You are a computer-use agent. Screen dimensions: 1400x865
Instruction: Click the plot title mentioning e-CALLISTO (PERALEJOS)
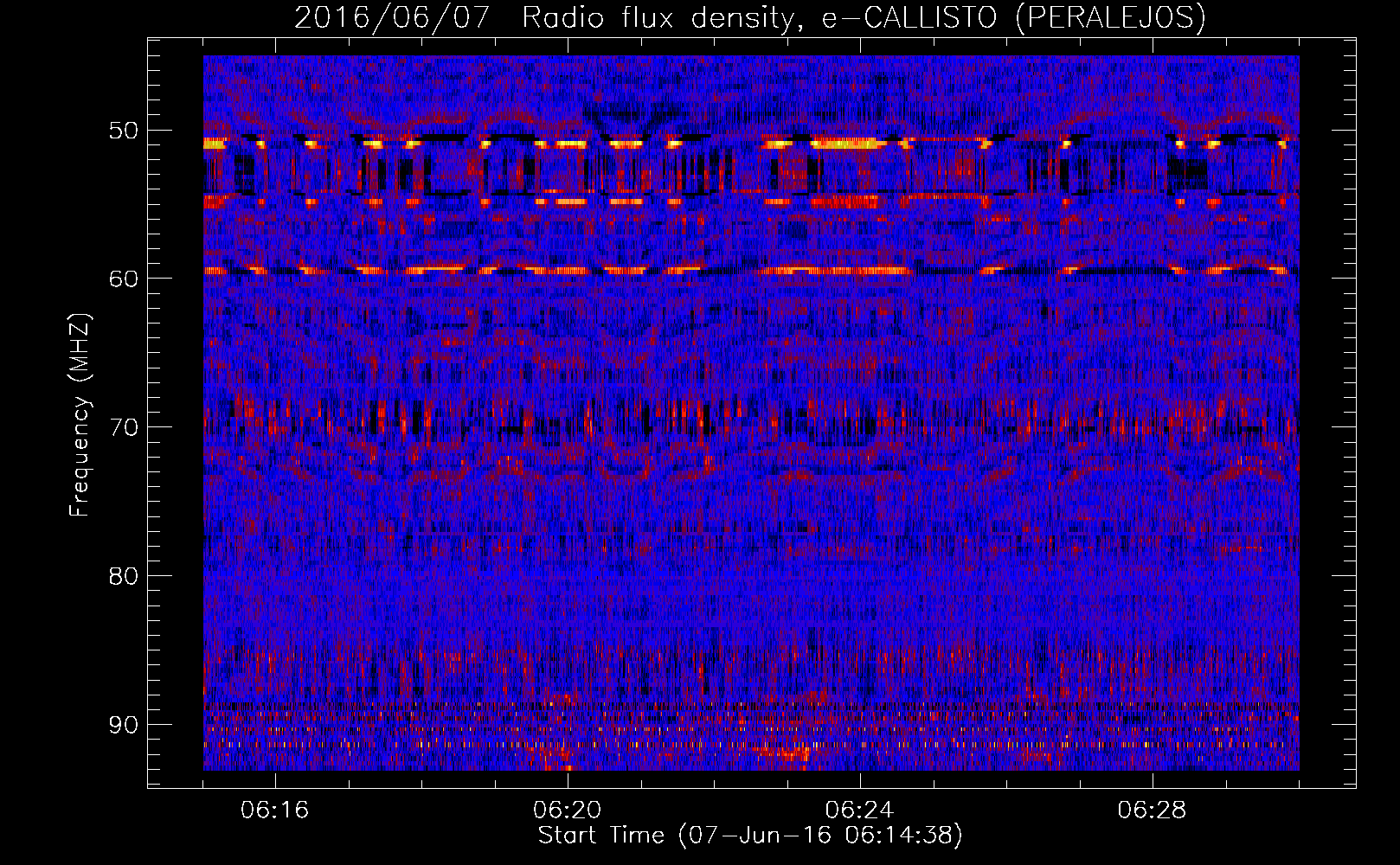click(749, 17)
